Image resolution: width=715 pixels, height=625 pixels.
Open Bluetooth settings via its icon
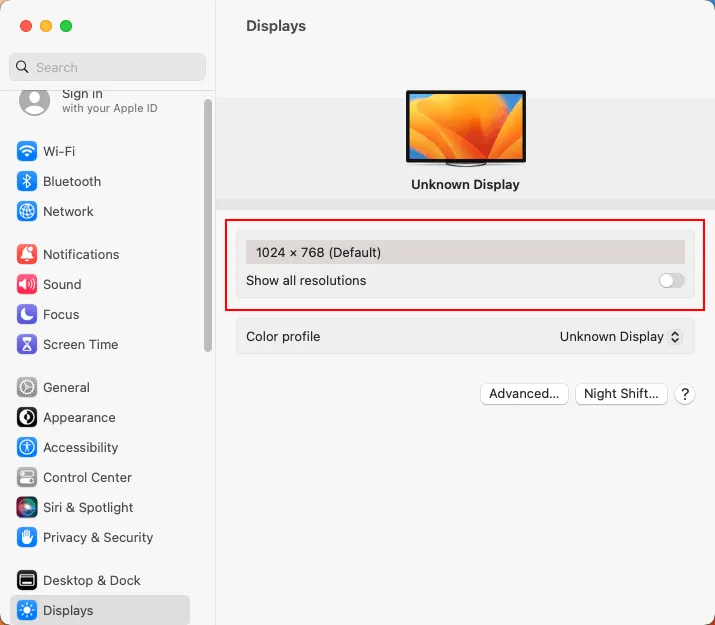[x=27, y=182]
